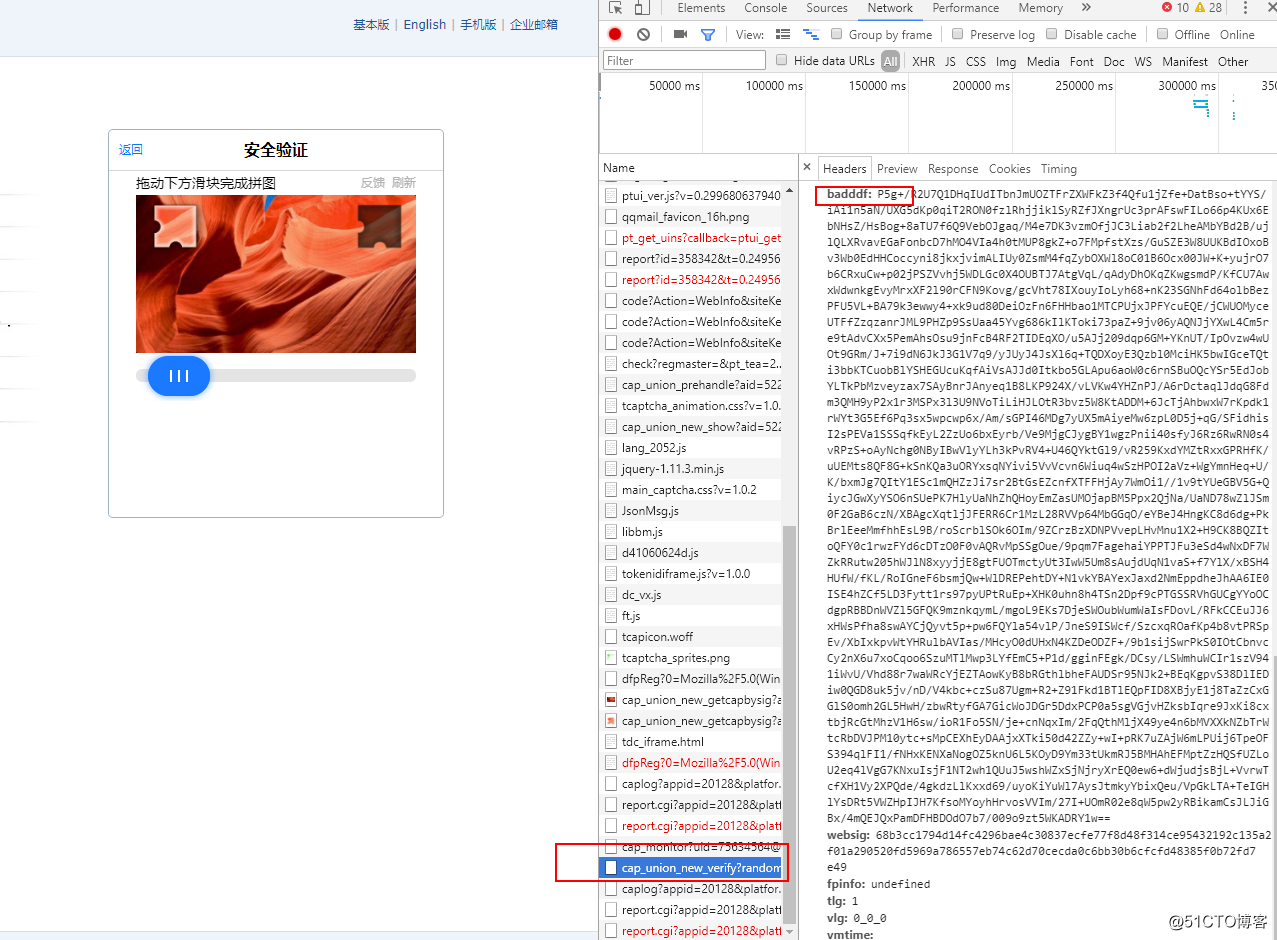Close the request details pane
The width and height of the screenshot is (1277, 940).
807,168
